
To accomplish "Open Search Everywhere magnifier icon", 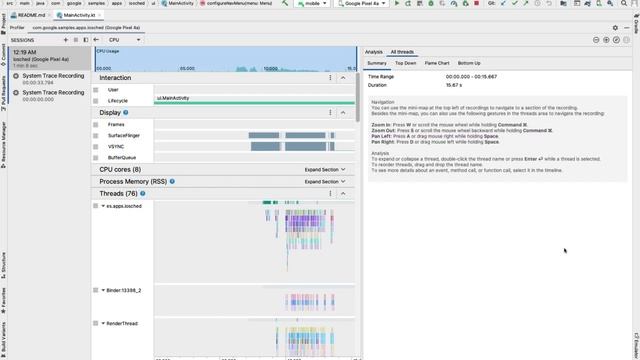I will click(x=624, y=3).
